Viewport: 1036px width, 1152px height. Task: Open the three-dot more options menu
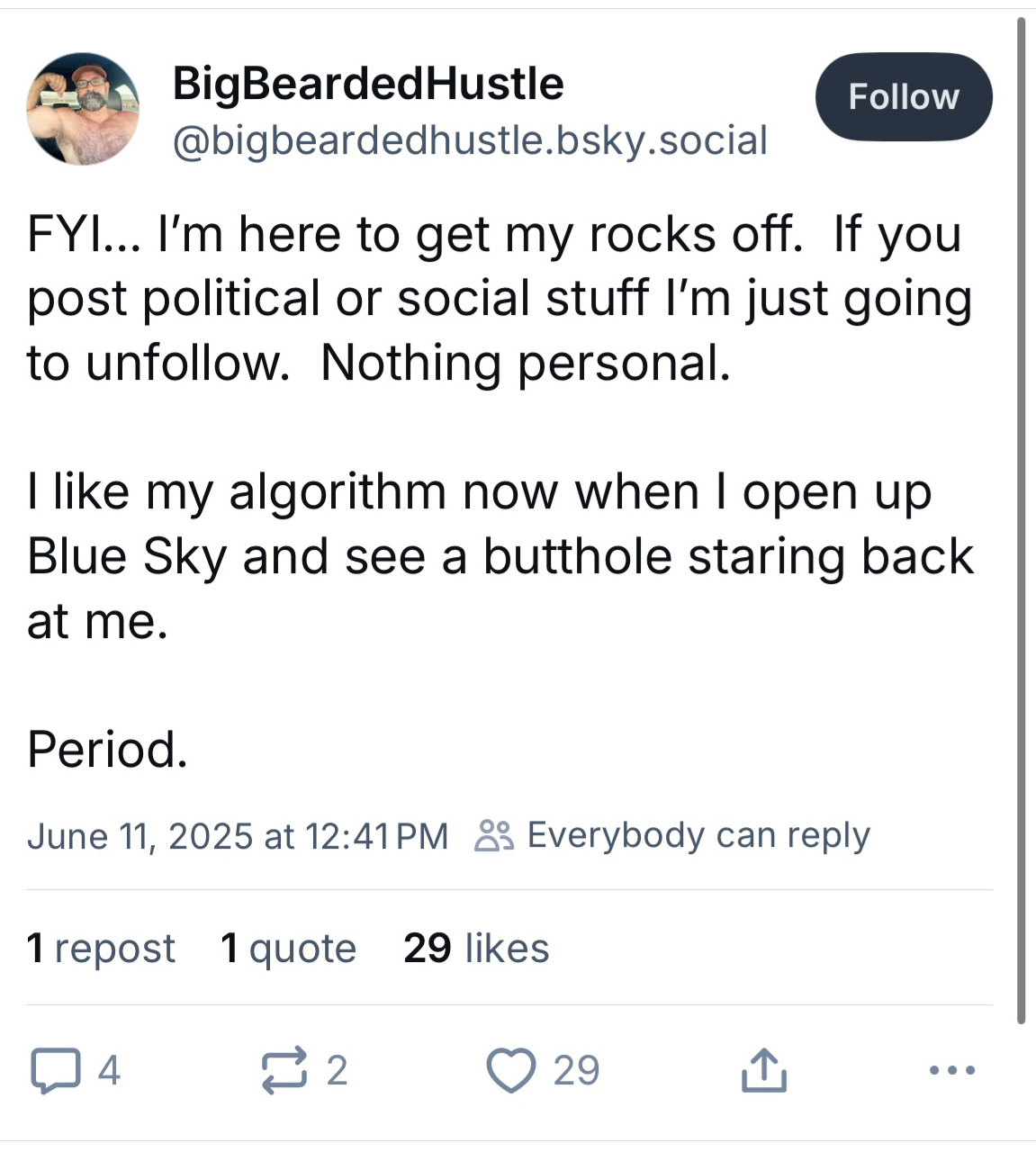pos(951,1070)
